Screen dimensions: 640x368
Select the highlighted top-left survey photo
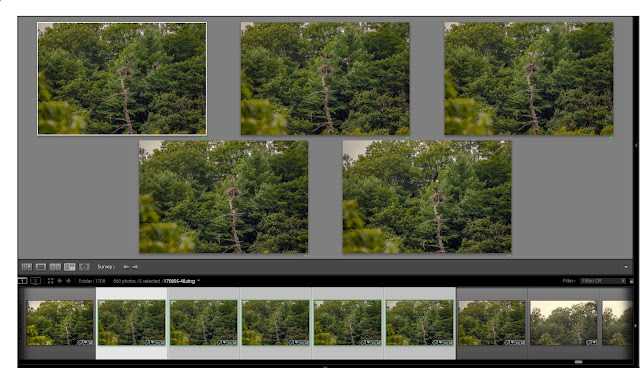[122, 78]
